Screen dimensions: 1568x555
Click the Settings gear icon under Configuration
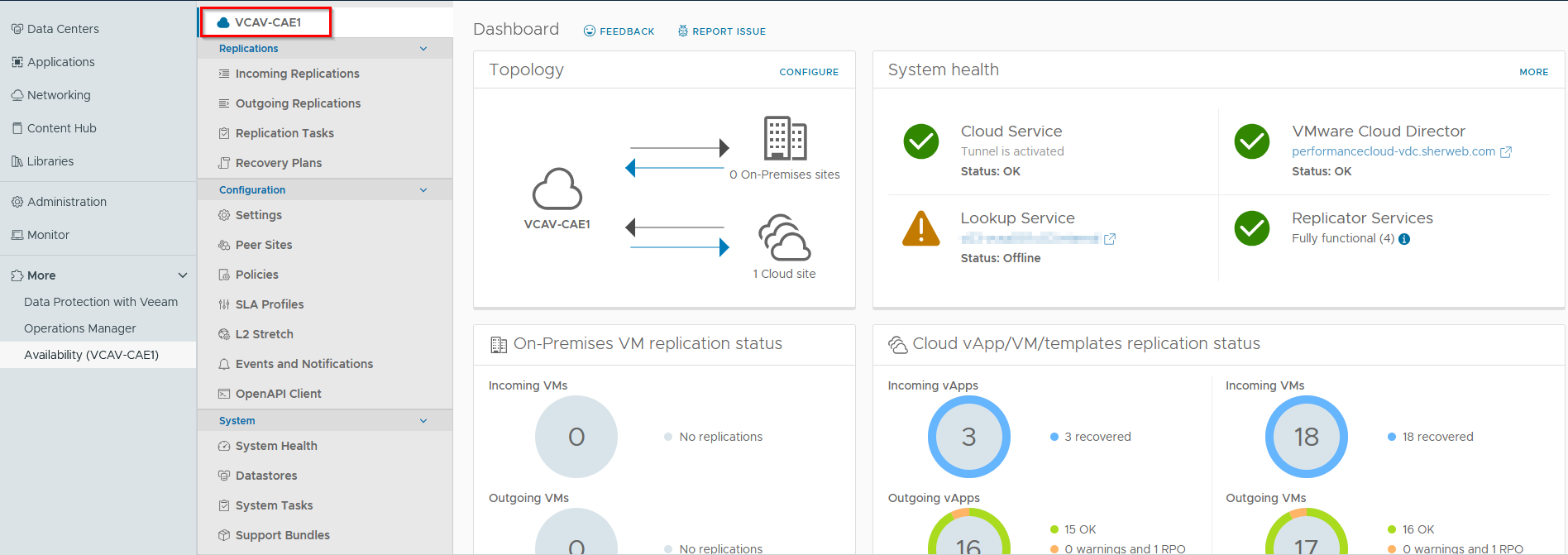point(224,215)
